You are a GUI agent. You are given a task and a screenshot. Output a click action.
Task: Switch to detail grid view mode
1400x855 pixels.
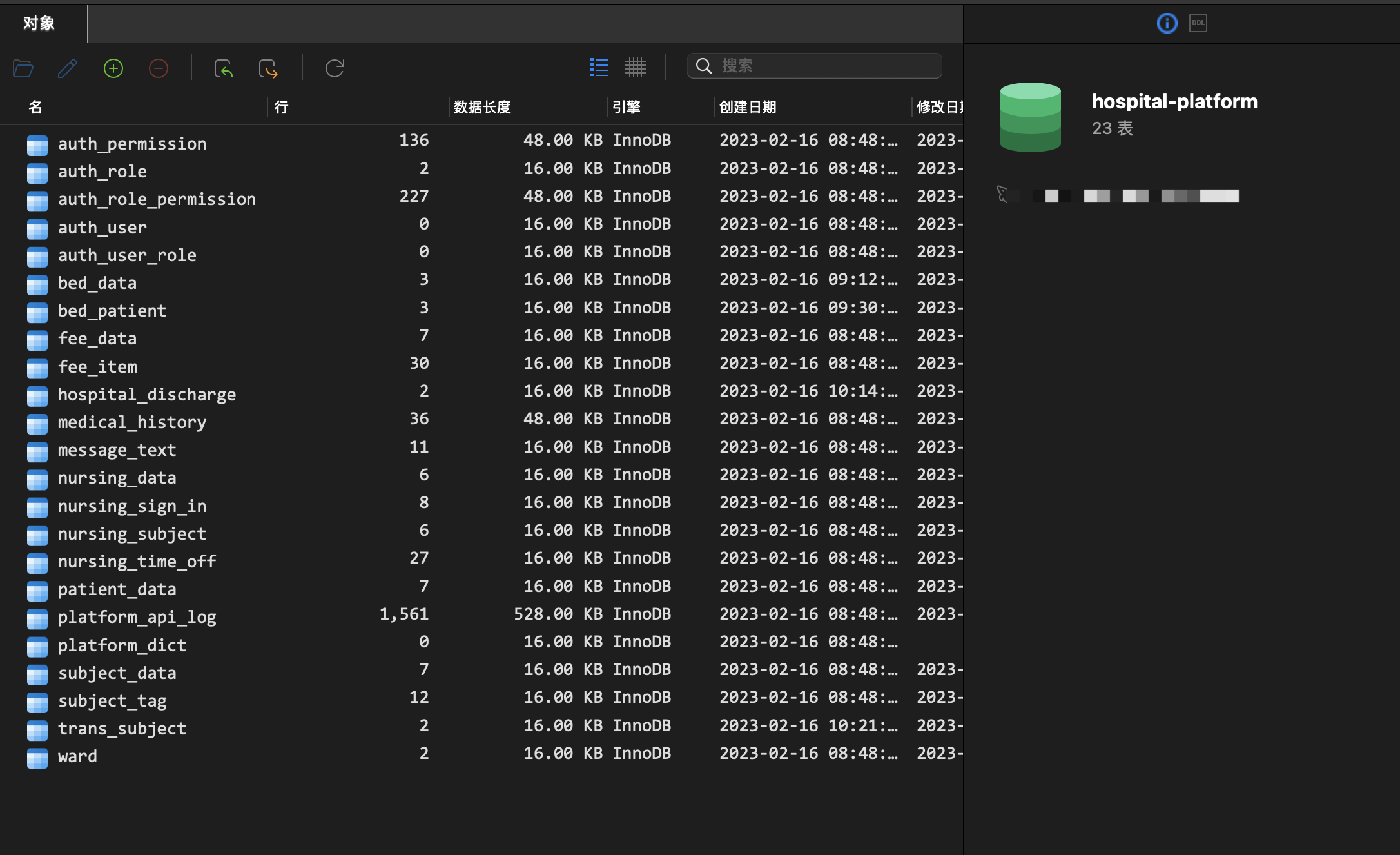pyautogui.click(x=636, y=67)
